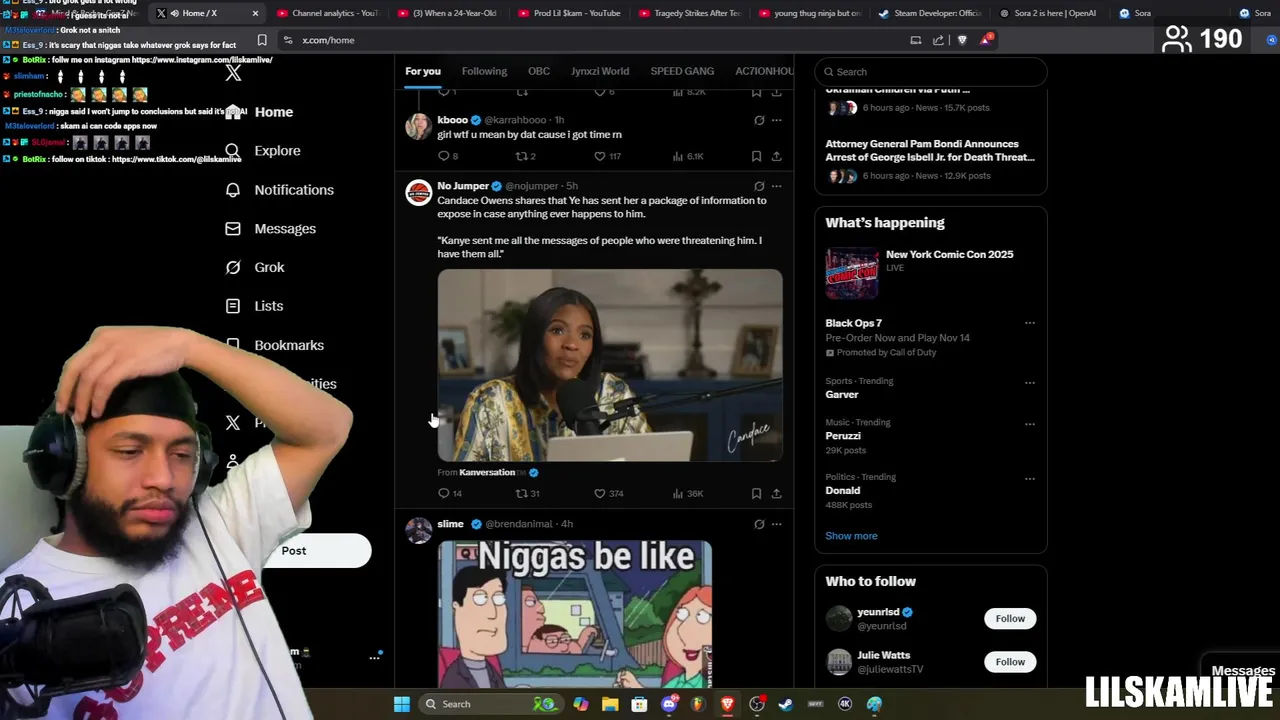Click the Brave shields icon in toolbar

(962, 40)
